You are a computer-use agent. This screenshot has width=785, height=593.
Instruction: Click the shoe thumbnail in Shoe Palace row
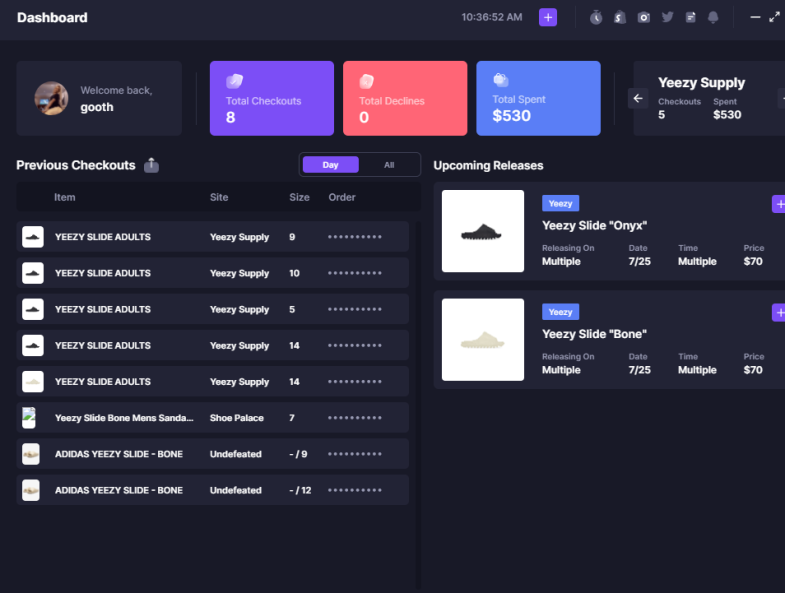29,418
